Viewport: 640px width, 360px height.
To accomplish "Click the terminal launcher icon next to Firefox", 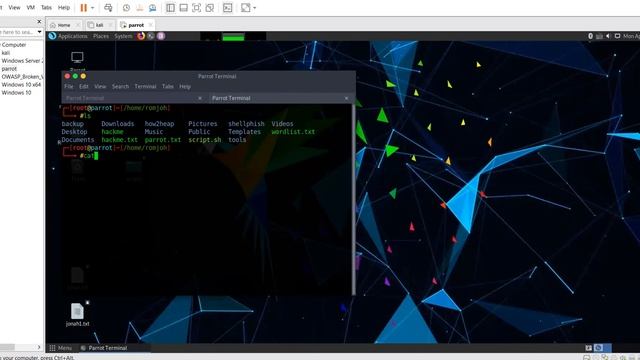I will click(151, 36).
